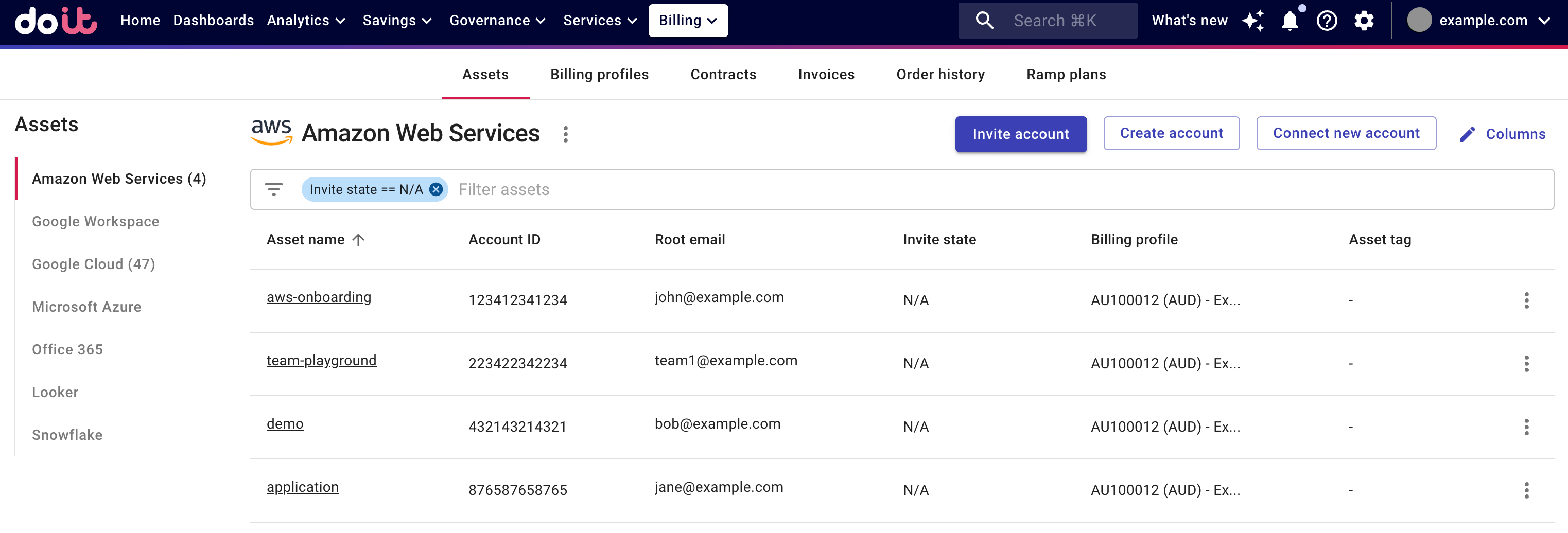Click email jane@example.com
The width and height of the screenshot is (1568, 533).
click(x=719, y=487)
